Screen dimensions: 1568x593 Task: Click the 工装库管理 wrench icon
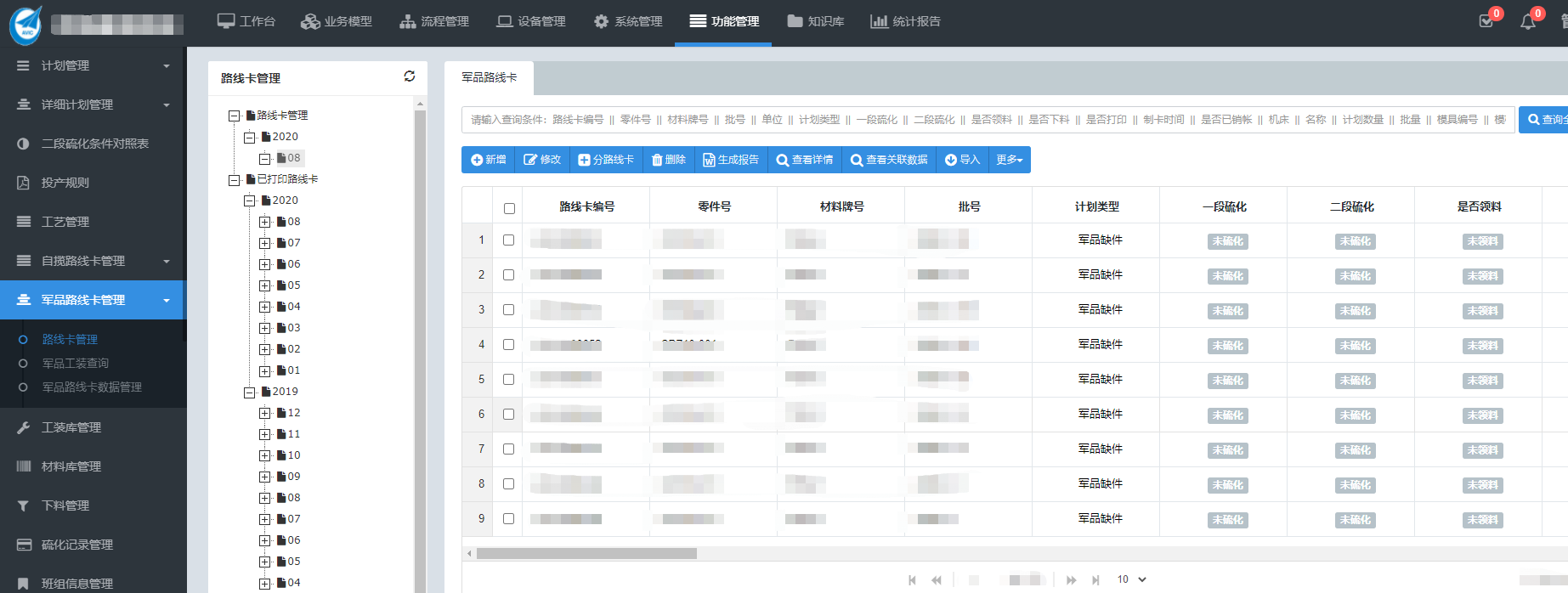pyautogui.click(x=24, y=427)
